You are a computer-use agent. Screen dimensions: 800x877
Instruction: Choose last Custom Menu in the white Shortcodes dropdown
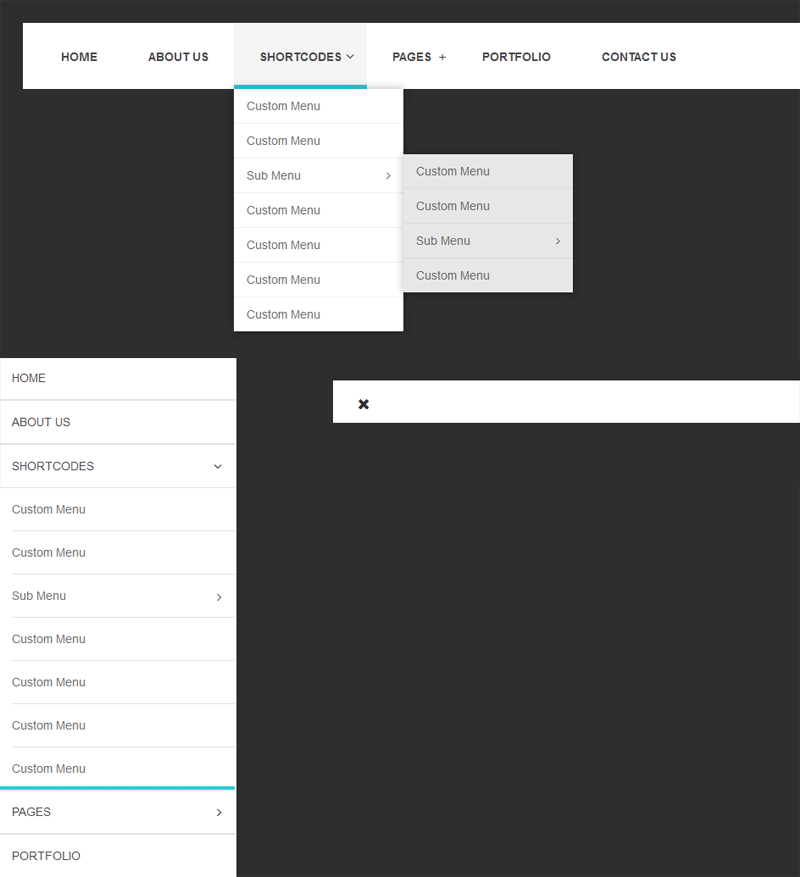[284, 314]
